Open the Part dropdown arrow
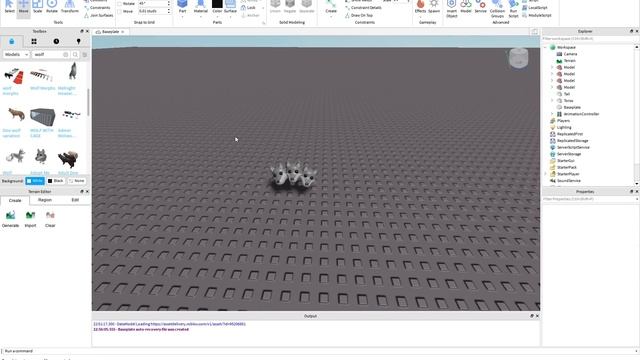This screenshot has height=360, width=640. (182, 17)
